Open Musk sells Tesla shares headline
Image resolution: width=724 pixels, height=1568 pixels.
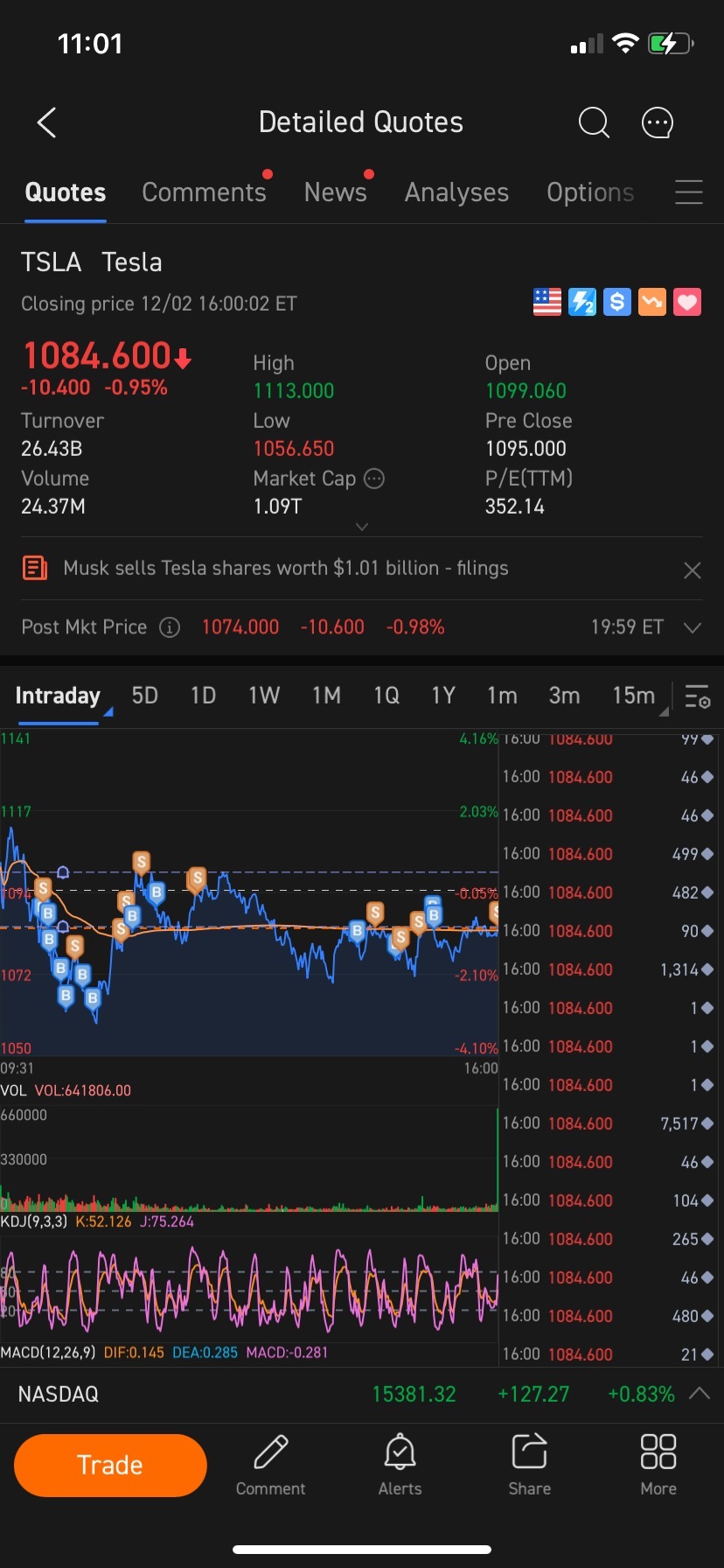(286, 568)
